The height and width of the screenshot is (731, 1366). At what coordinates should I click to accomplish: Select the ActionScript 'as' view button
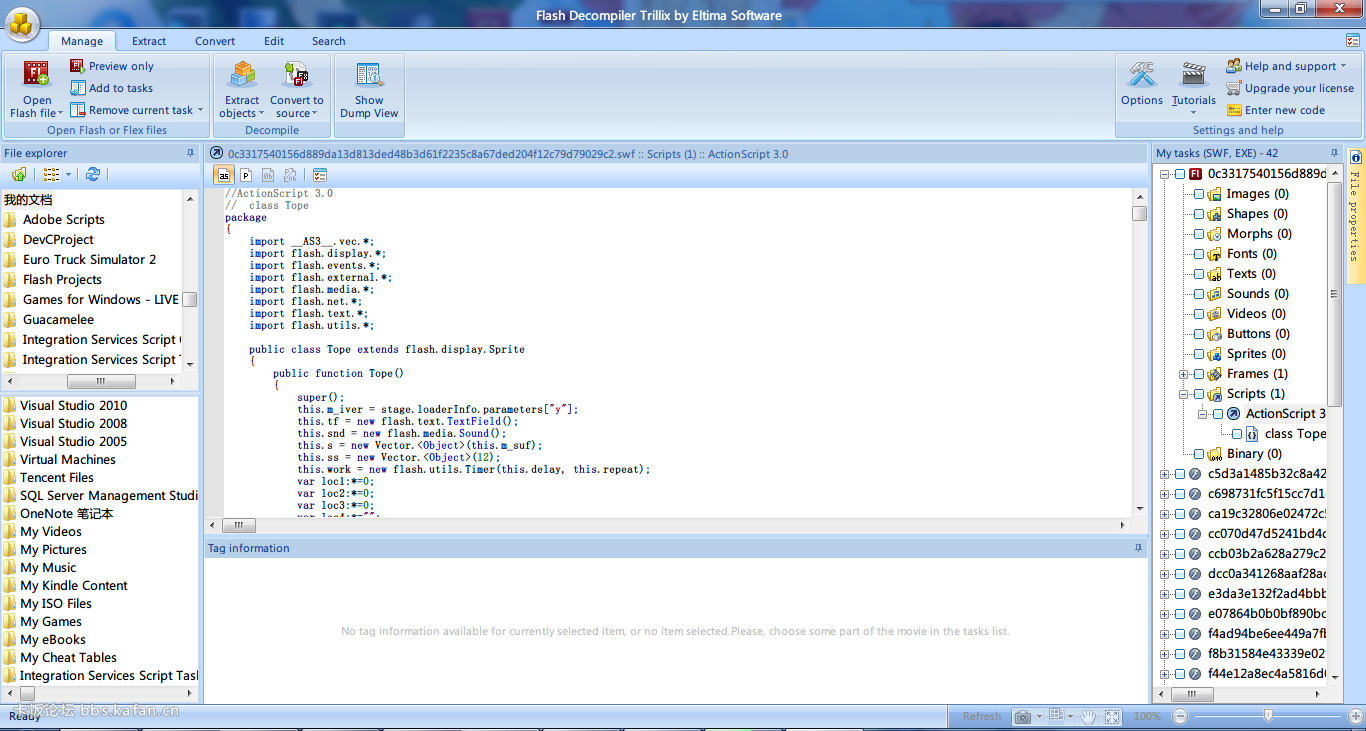click(x=224, y=175)
